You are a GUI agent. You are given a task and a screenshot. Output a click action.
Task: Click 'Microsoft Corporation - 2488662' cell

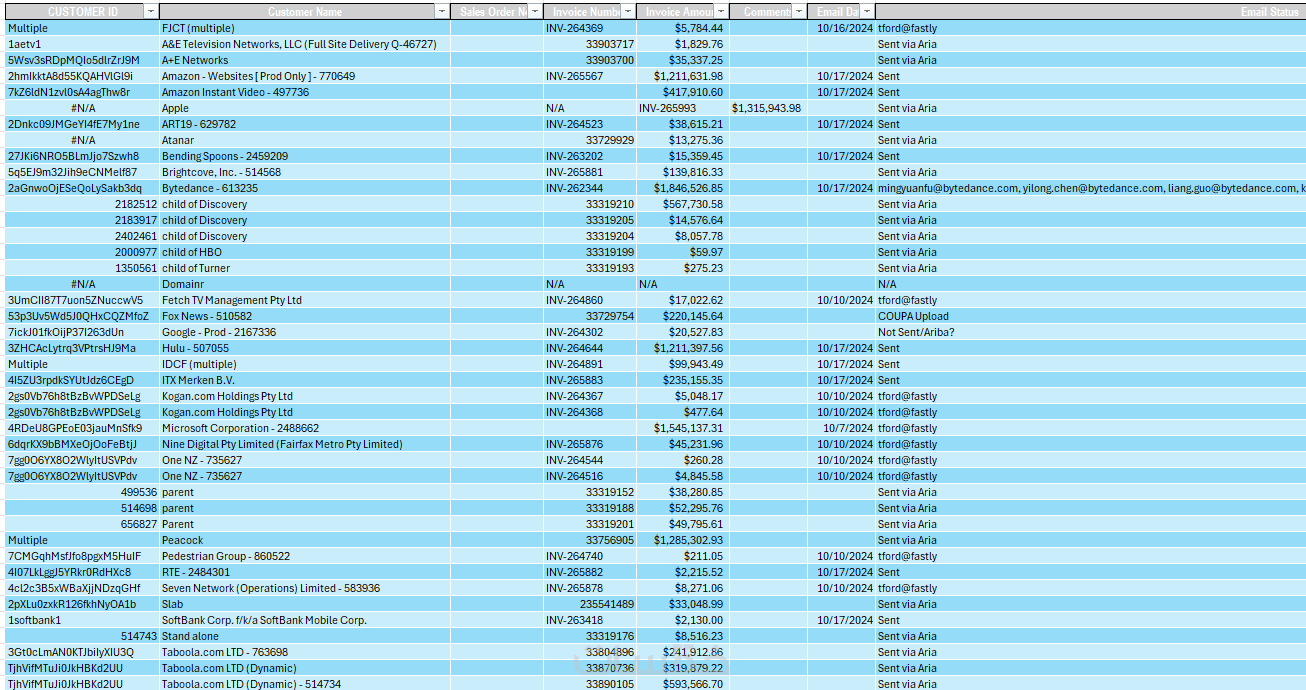tap(305, 428)
